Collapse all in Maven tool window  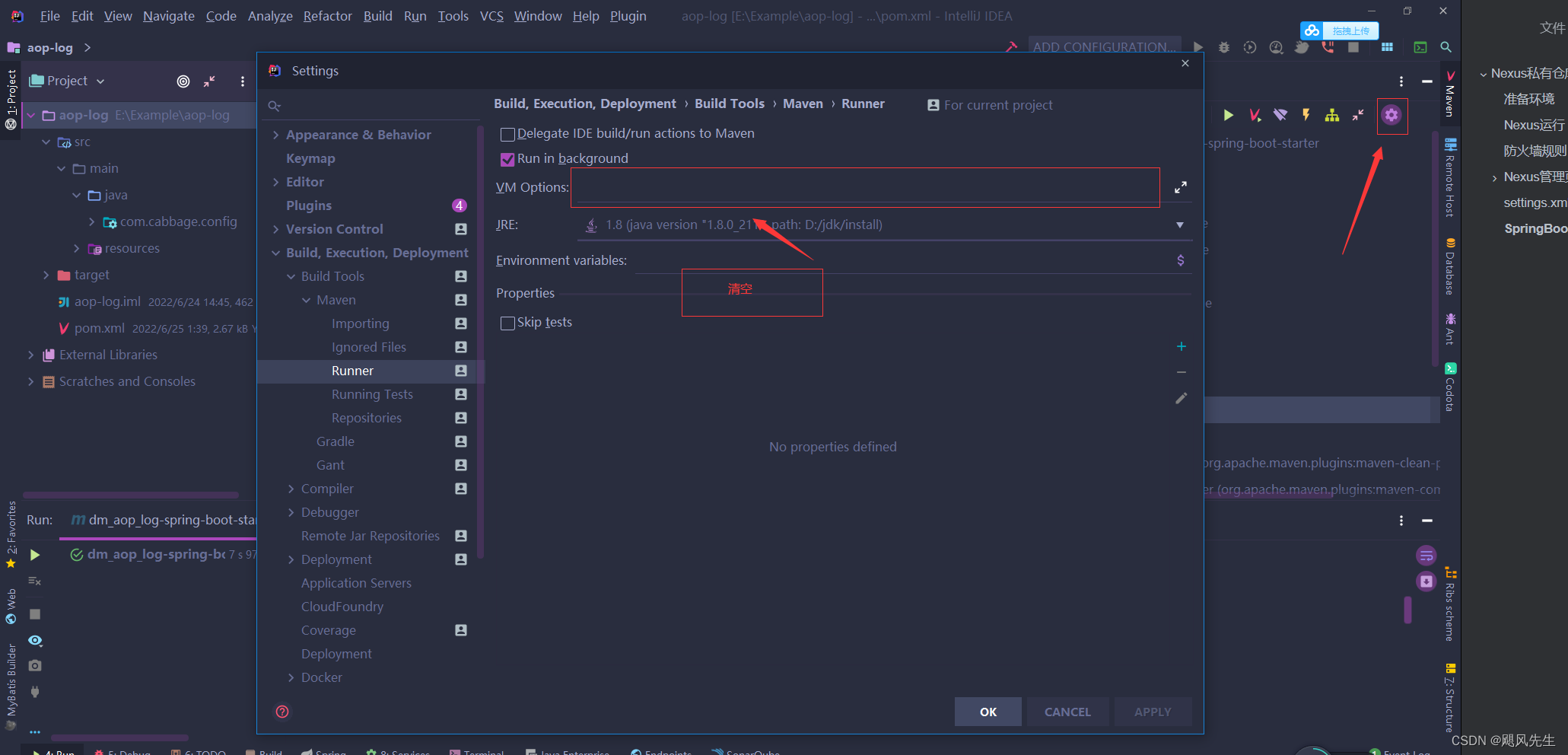(x=1358, y=115)
